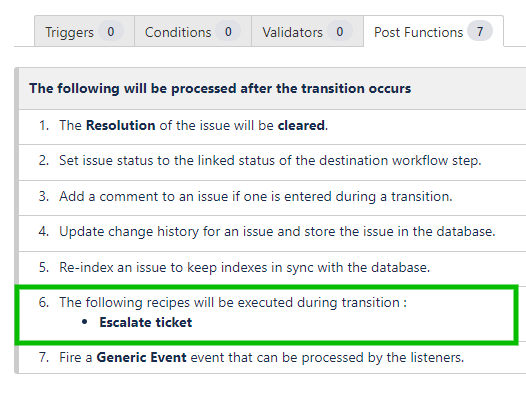The width and height of the screenshot is (526, 395).
Task: Open the Conditions tab
Action: [193, 31]
